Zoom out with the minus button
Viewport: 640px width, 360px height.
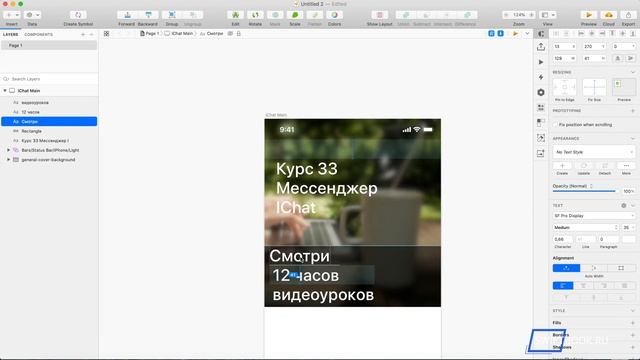coord(507,15)
